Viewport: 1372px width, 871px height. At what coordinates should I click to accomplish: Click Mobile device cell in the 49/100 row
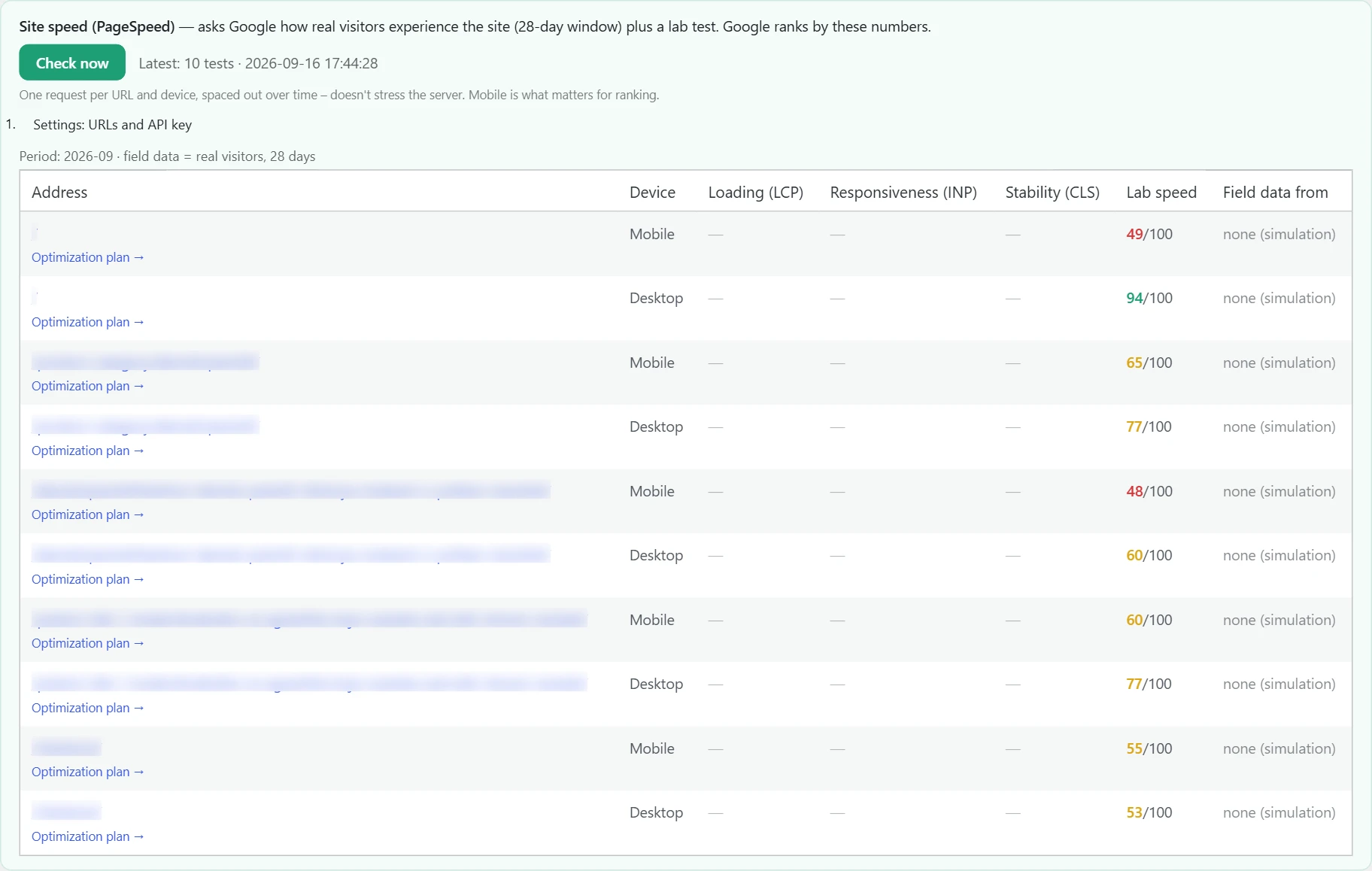pos(652,234)
